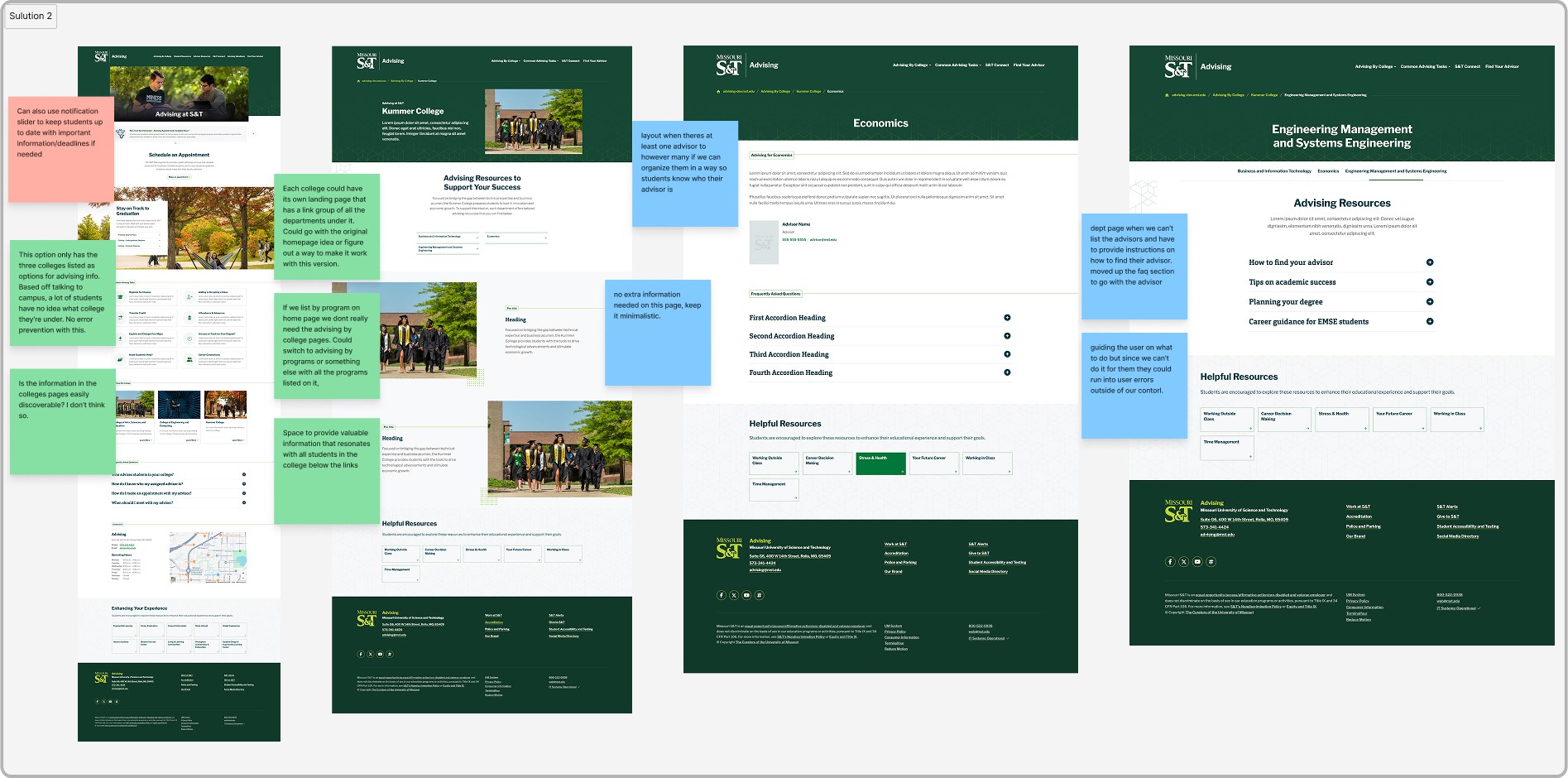Image resolution: width=1568 pixels, height=778 pixels.
Task: Click the plus icon beside Career guidance for EMSE students
Action: tap(1430, 321)
